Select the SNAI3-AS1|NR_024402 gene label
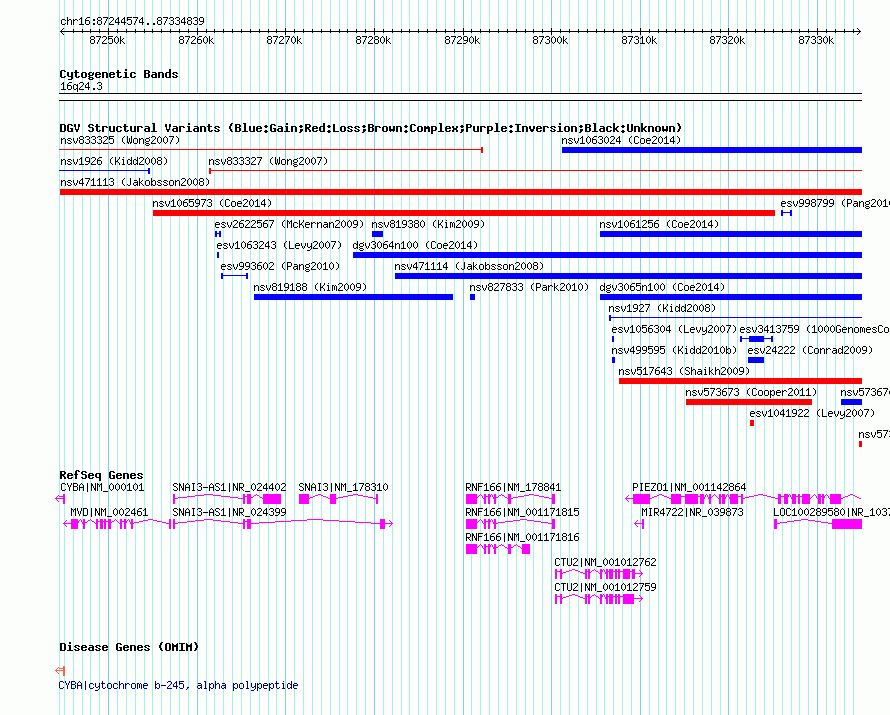 pos(229,487)
